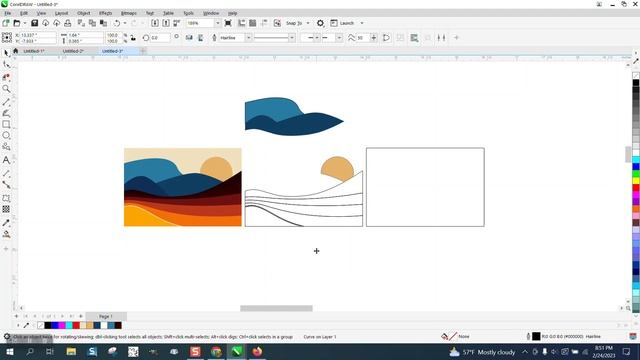
Task: Click the Launch button
Action: tap(342, 23)
